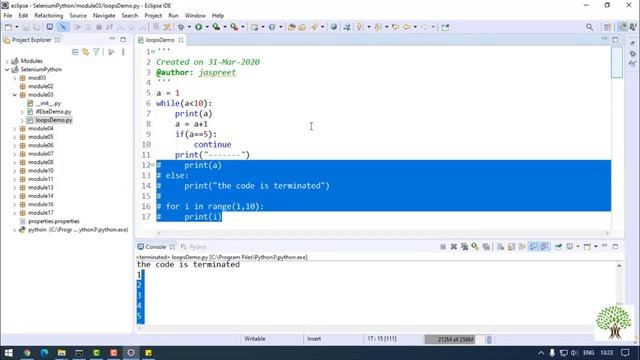The image size is (640, 360).
Task: Open the Refactoring menu
Action: [x=49, y=16]
